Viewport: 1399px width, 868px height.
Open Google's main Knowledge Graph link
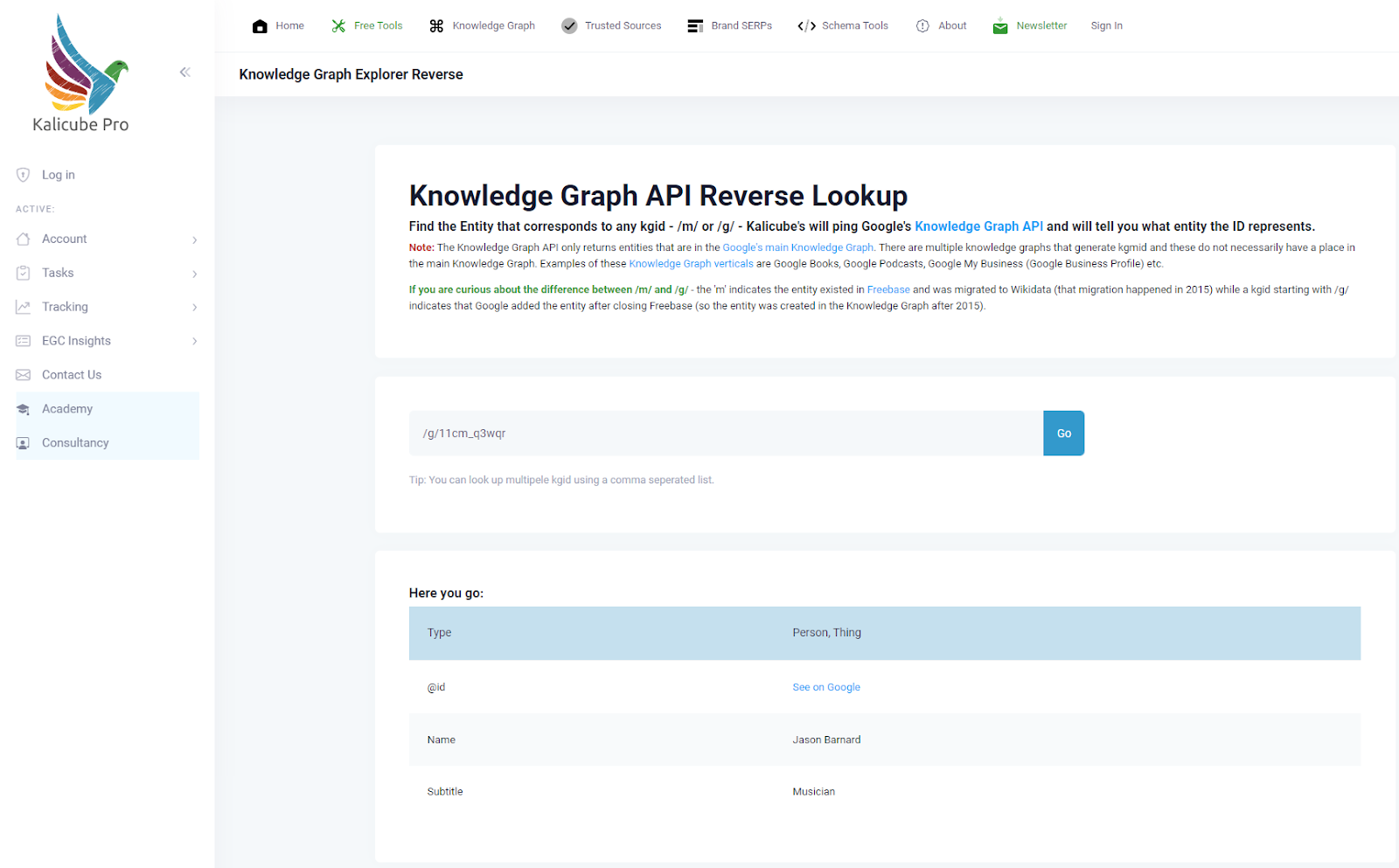click(x=797, y=248)
